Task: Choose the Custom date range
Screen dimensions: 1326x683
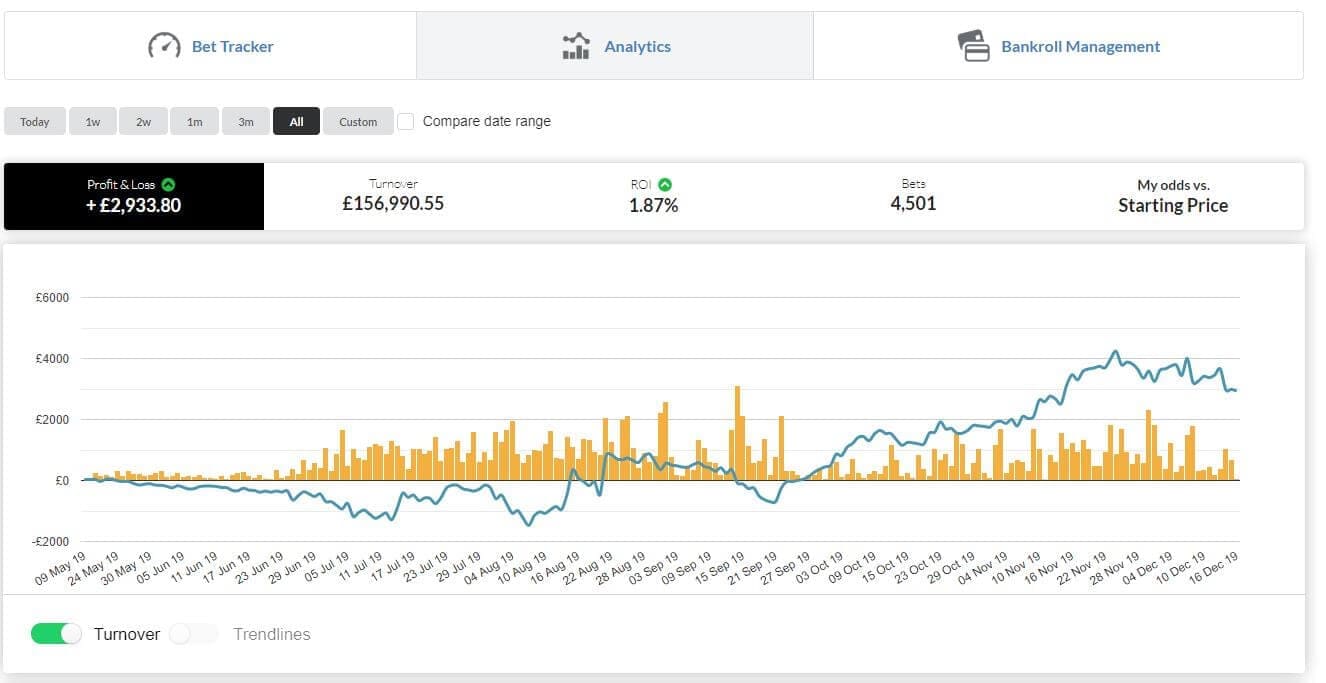Action: 358,121
